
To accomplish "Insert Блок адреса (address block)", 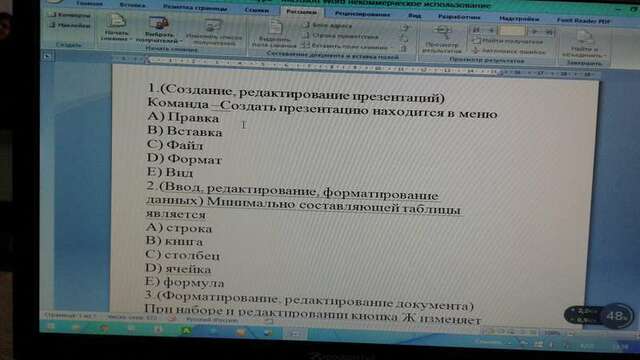I will pos(328,25).
